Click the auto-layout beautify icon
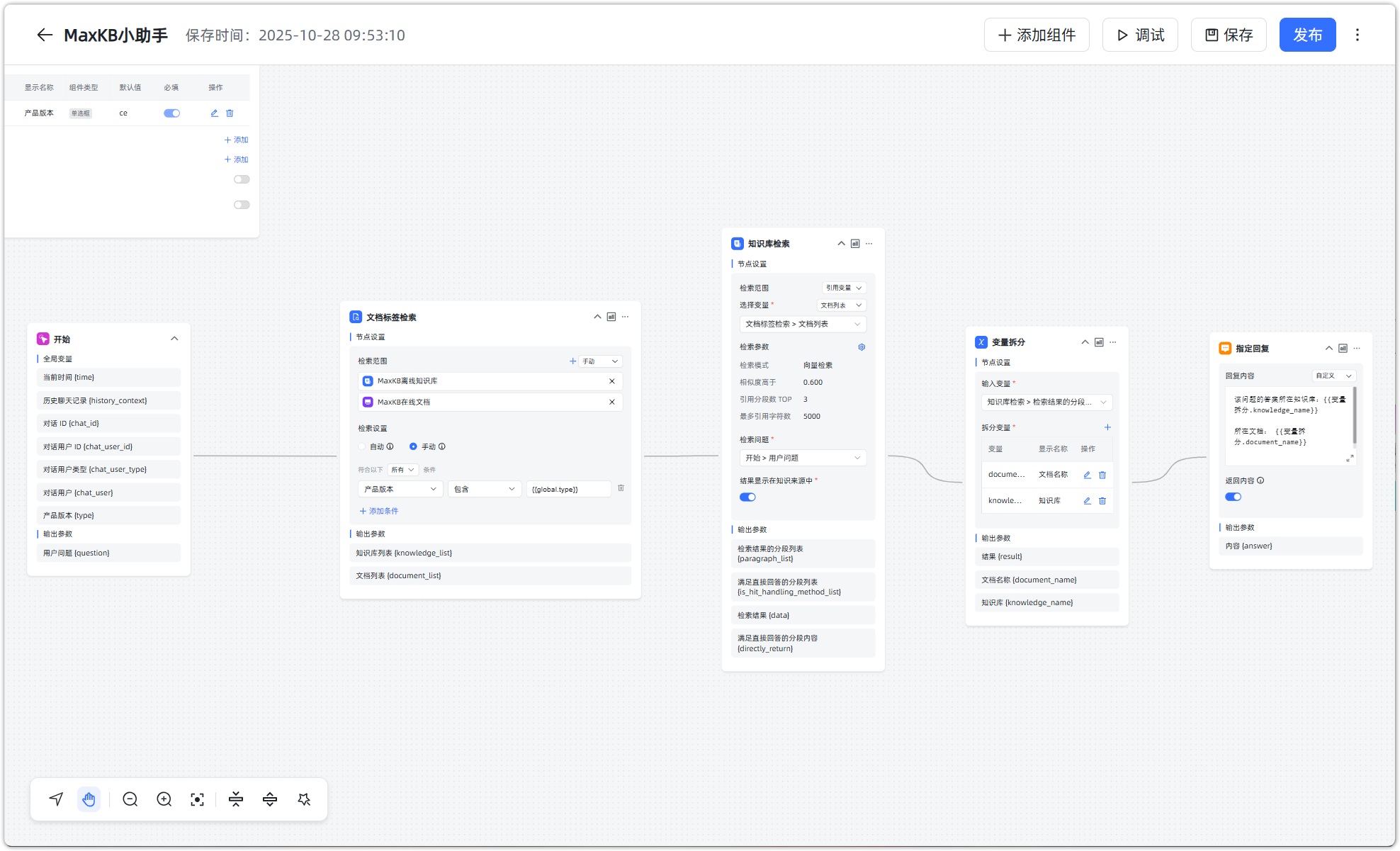This screenshot has width=1400, height=851. [x=304, y=799]
